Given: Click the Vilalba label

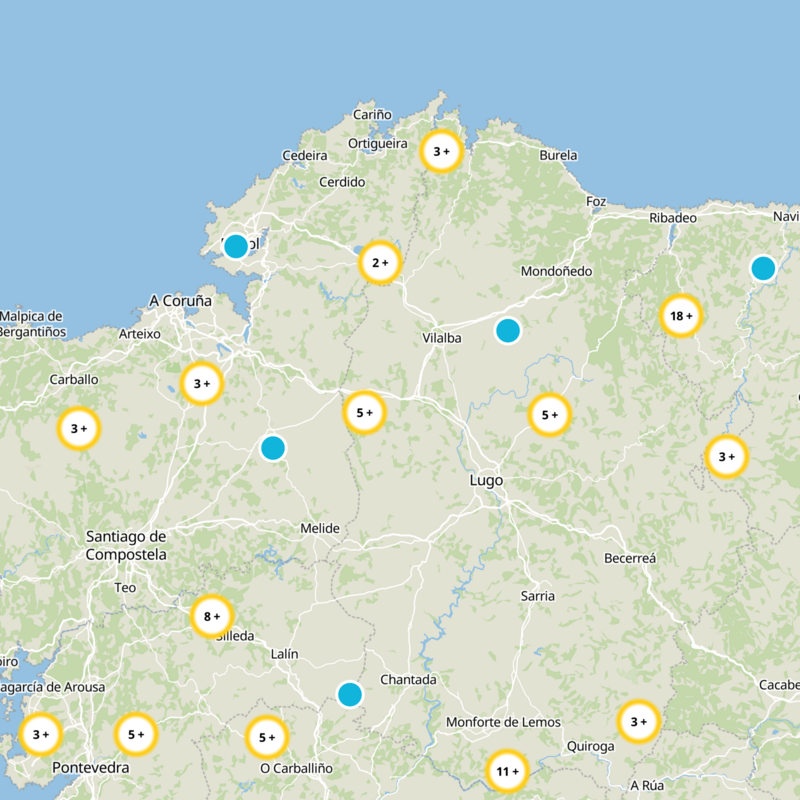Looking at the screenshot, I should pos(442,338).
